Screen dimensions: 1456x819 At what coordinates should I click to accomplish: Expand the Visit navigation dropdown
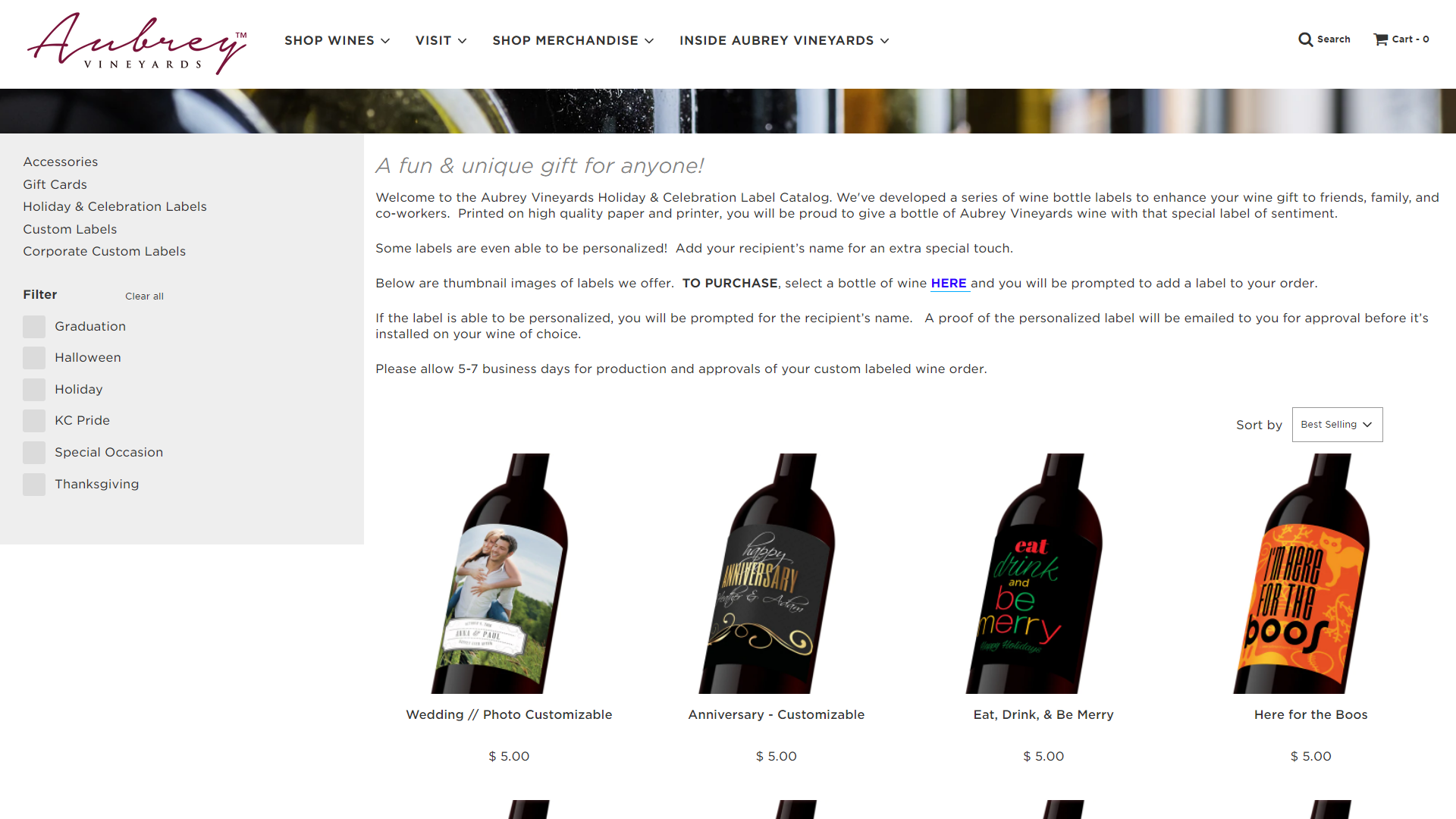441,40
